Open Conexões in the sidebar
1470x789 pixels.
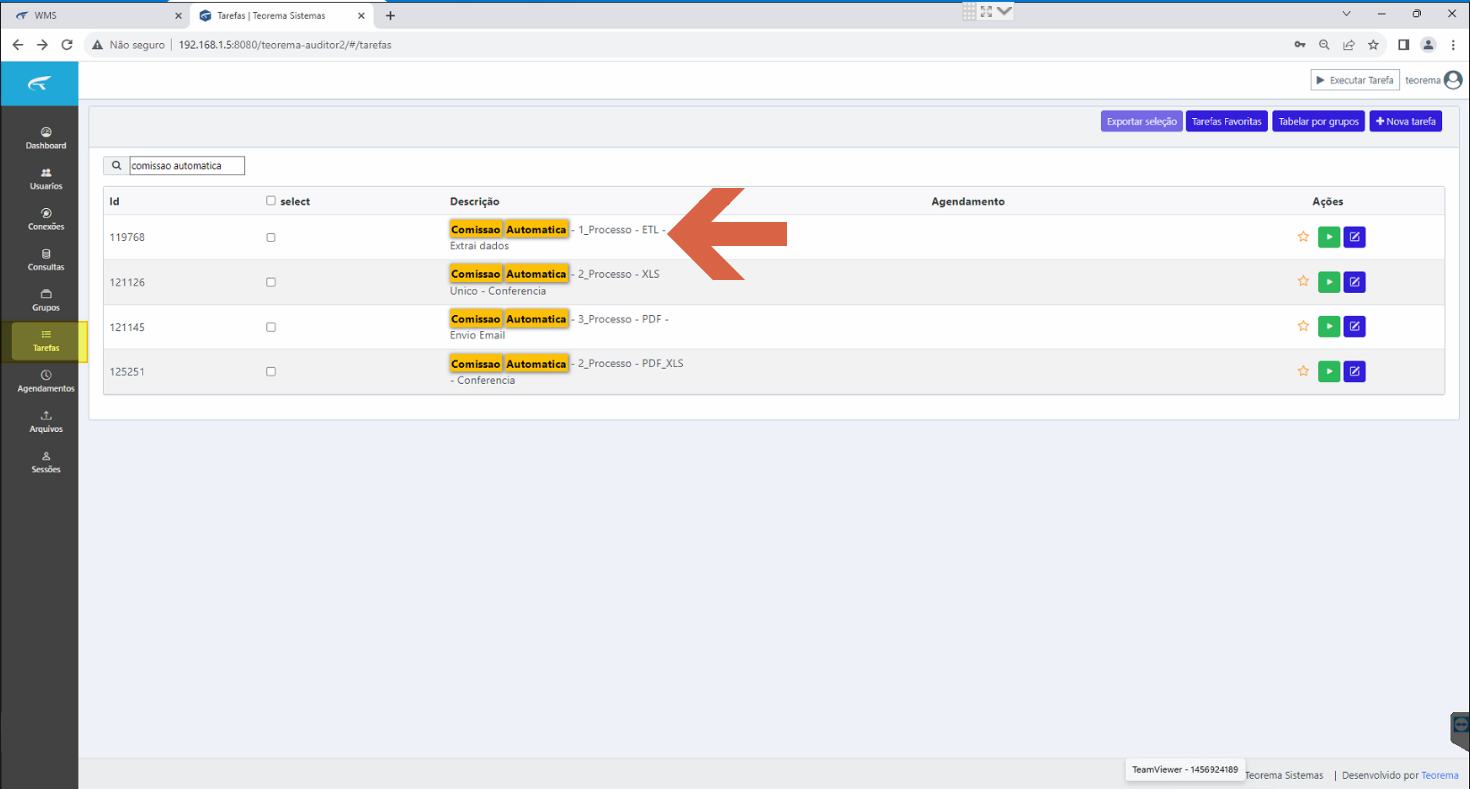tap(46, 219)
